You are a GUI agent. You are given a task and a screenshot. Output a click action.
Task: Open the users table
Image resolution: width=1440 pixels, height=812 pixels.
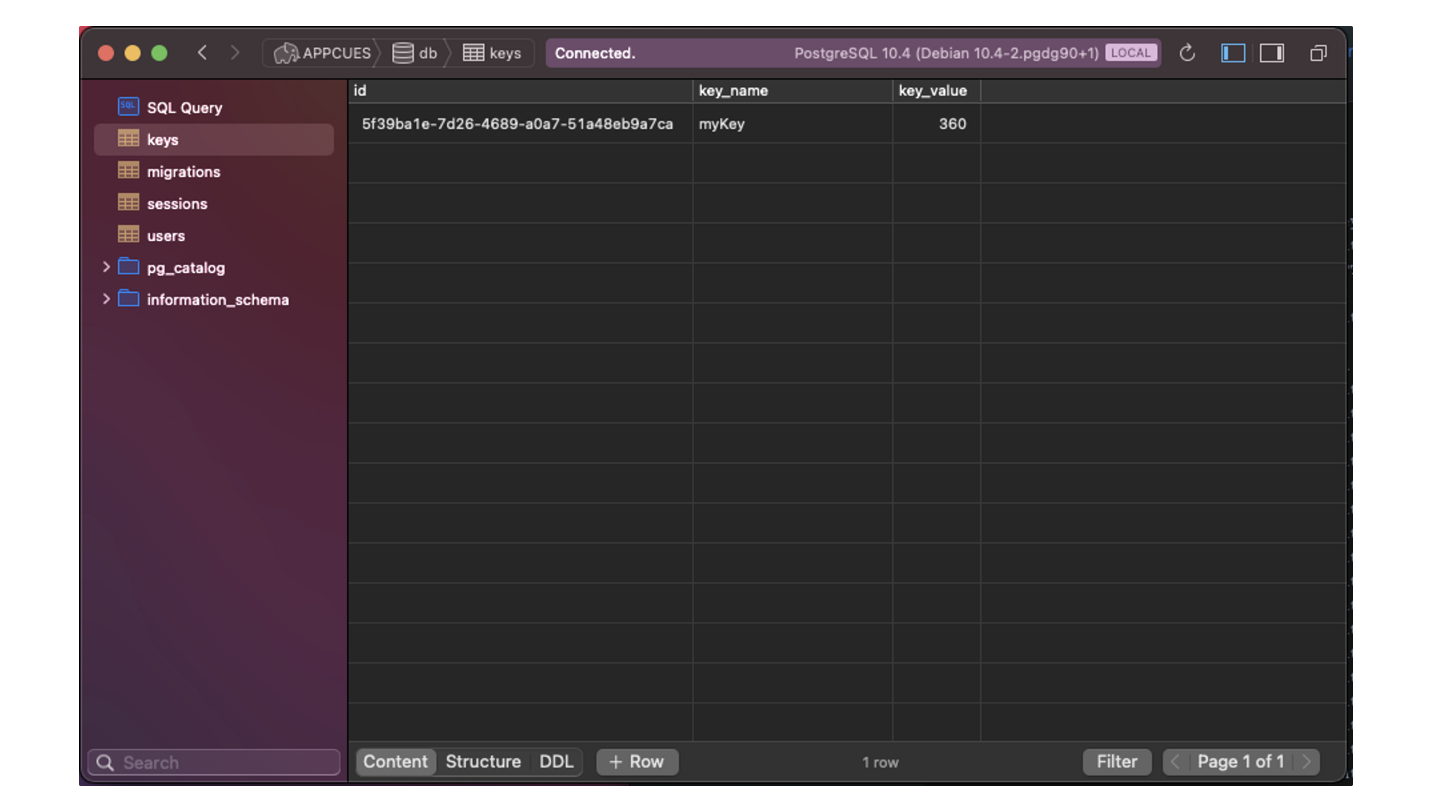click(x=166, y=236)
